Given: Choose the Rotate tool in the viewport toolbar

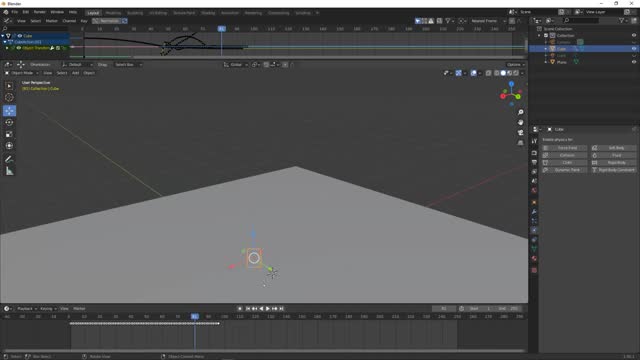Looking at the screenshot, I should coord(9,122).
